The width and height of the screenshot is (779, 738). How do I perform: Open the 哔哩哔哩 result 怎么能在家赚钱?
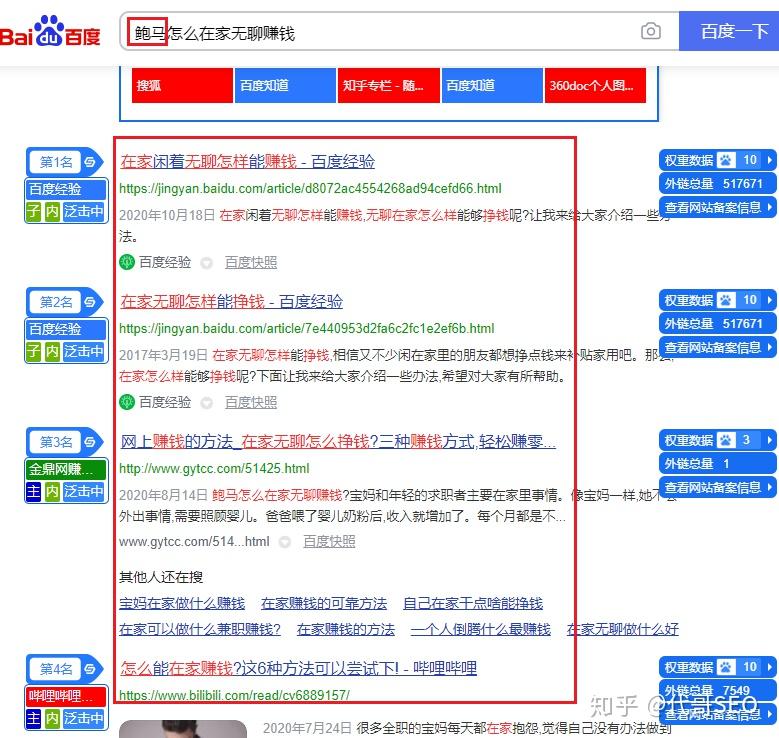point(298,668)
